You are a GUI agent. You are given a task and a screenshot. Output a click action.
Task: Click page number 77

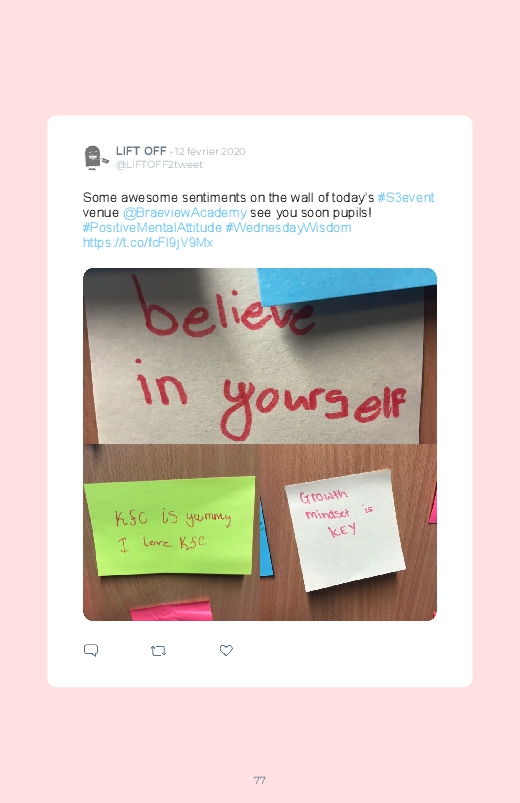tap(260, 780)
